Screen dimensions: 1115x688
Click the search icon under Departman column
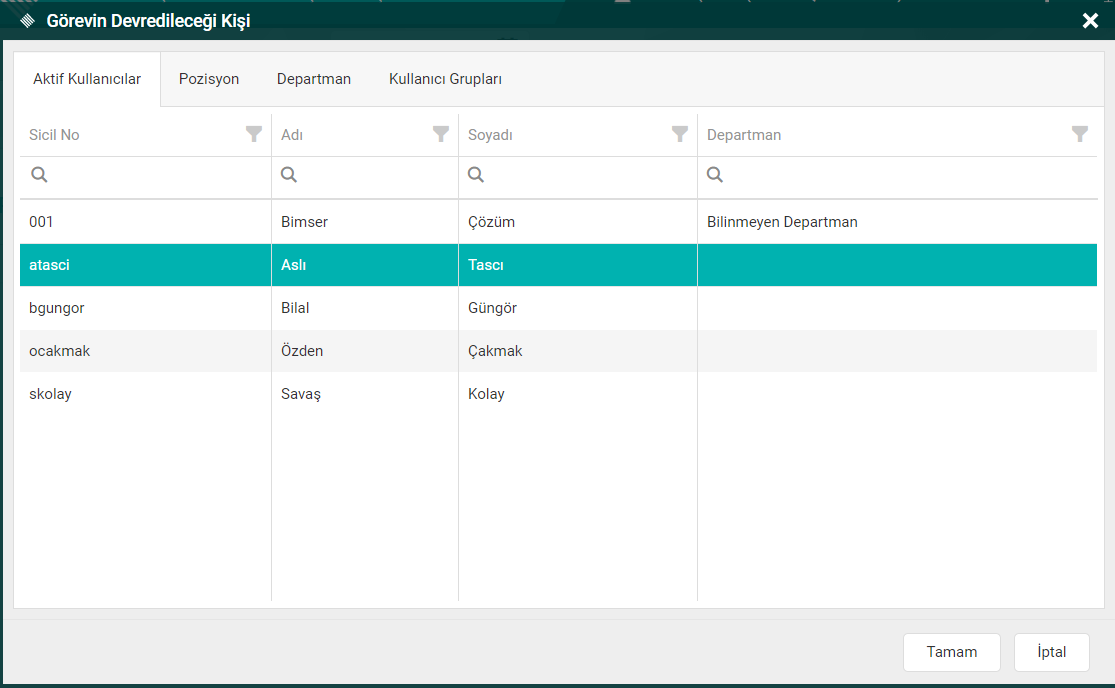[715, 175]
